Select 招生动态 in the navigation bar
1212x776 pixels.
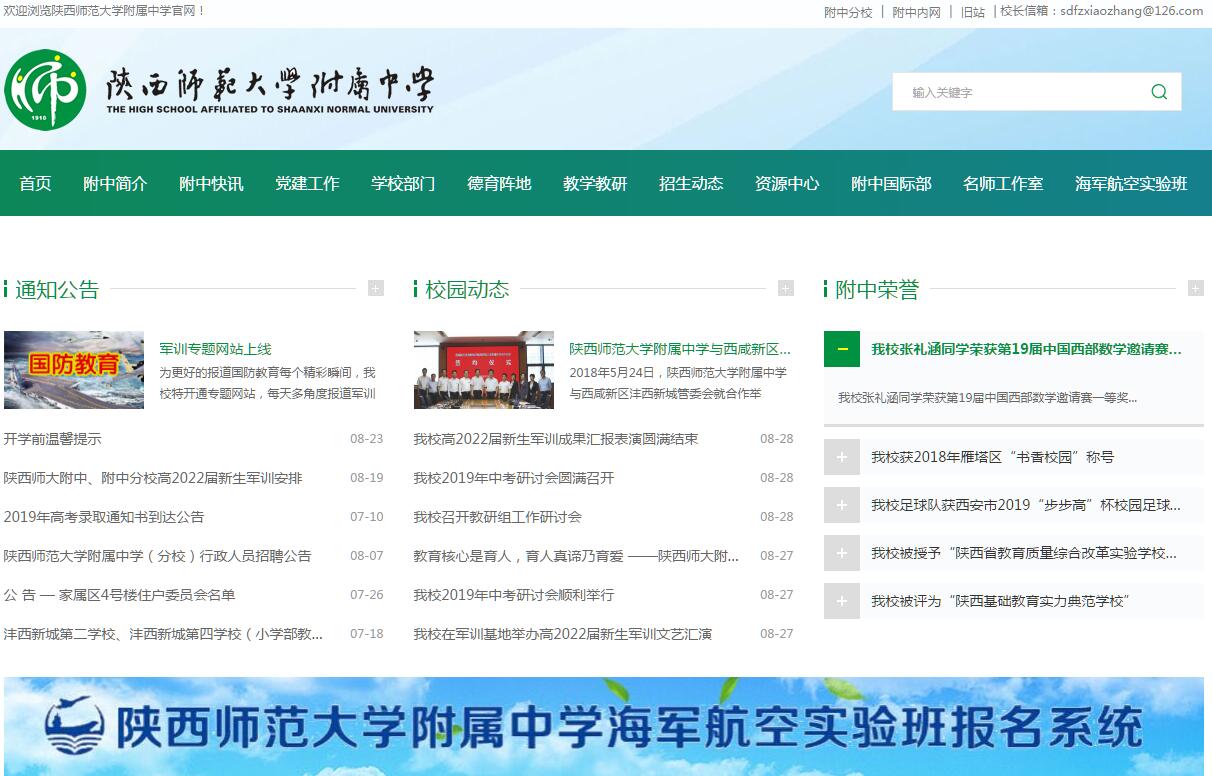point(691,183)
